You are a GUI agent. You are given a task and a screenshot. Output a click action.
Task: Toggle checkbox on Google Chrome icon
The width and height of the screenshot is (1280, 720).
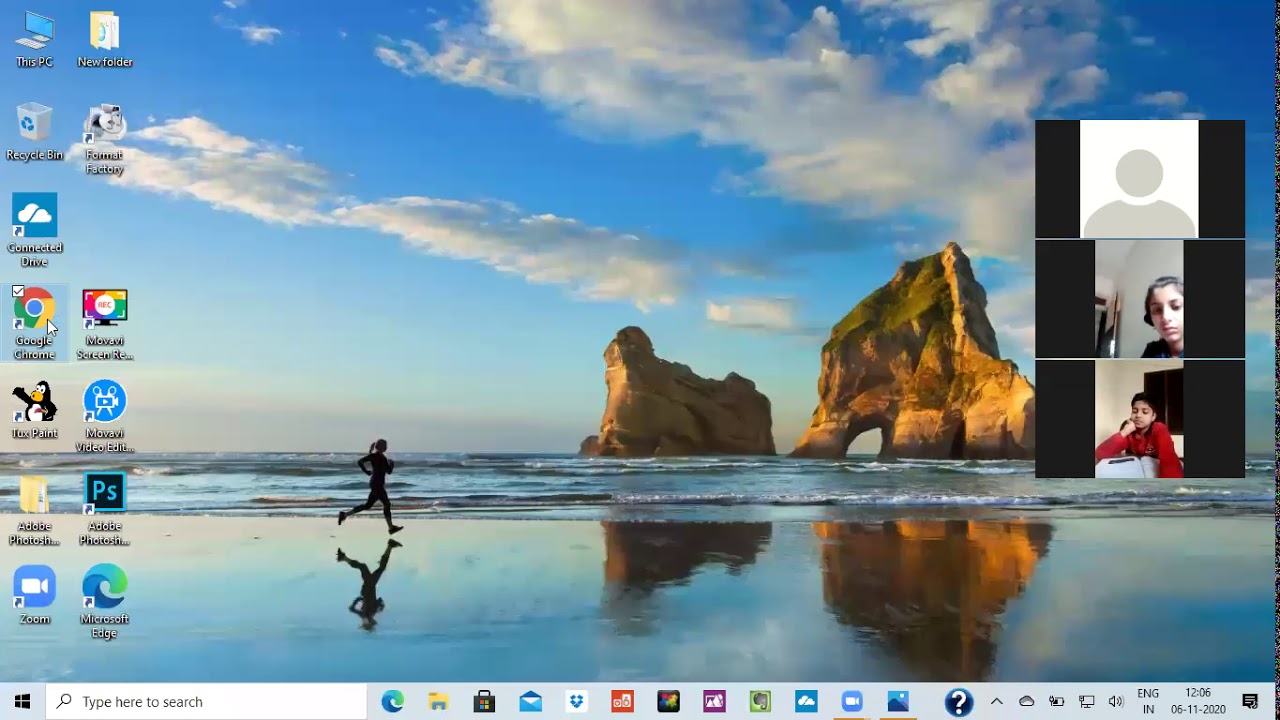coord(18,292)
